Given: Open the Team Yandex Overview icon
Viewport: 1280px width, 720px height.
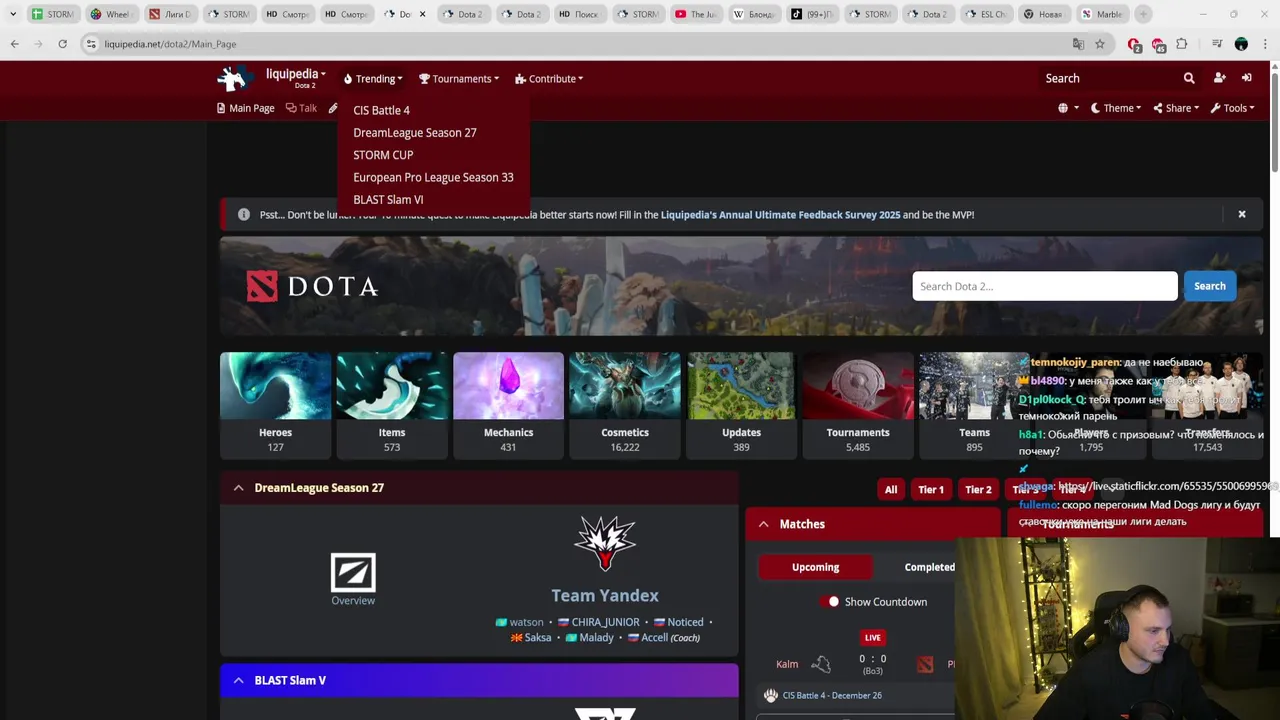Looking at the screenshot, I should pos(353,573).
